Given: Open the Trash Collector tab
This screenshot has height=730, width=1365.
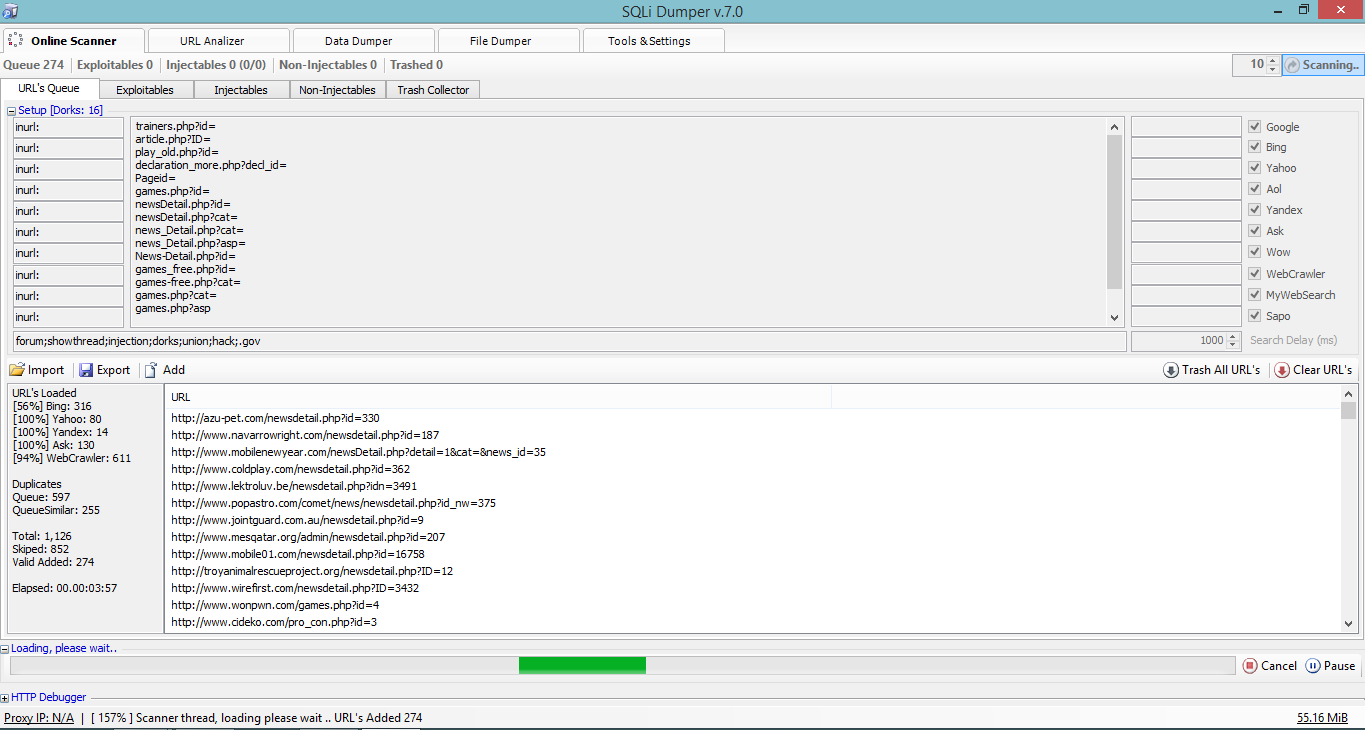Looking at the screenshot, I should coord(432,89).
